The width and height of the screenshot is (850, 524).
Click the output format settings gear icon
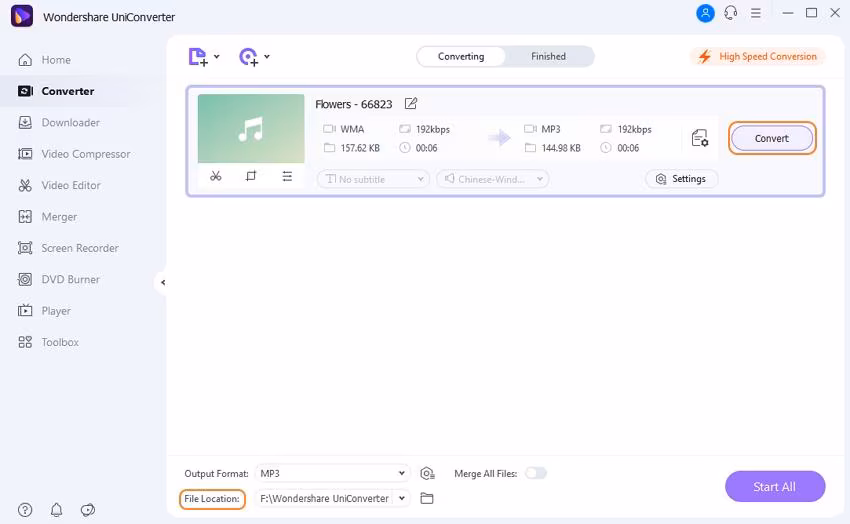click(427, 474)
